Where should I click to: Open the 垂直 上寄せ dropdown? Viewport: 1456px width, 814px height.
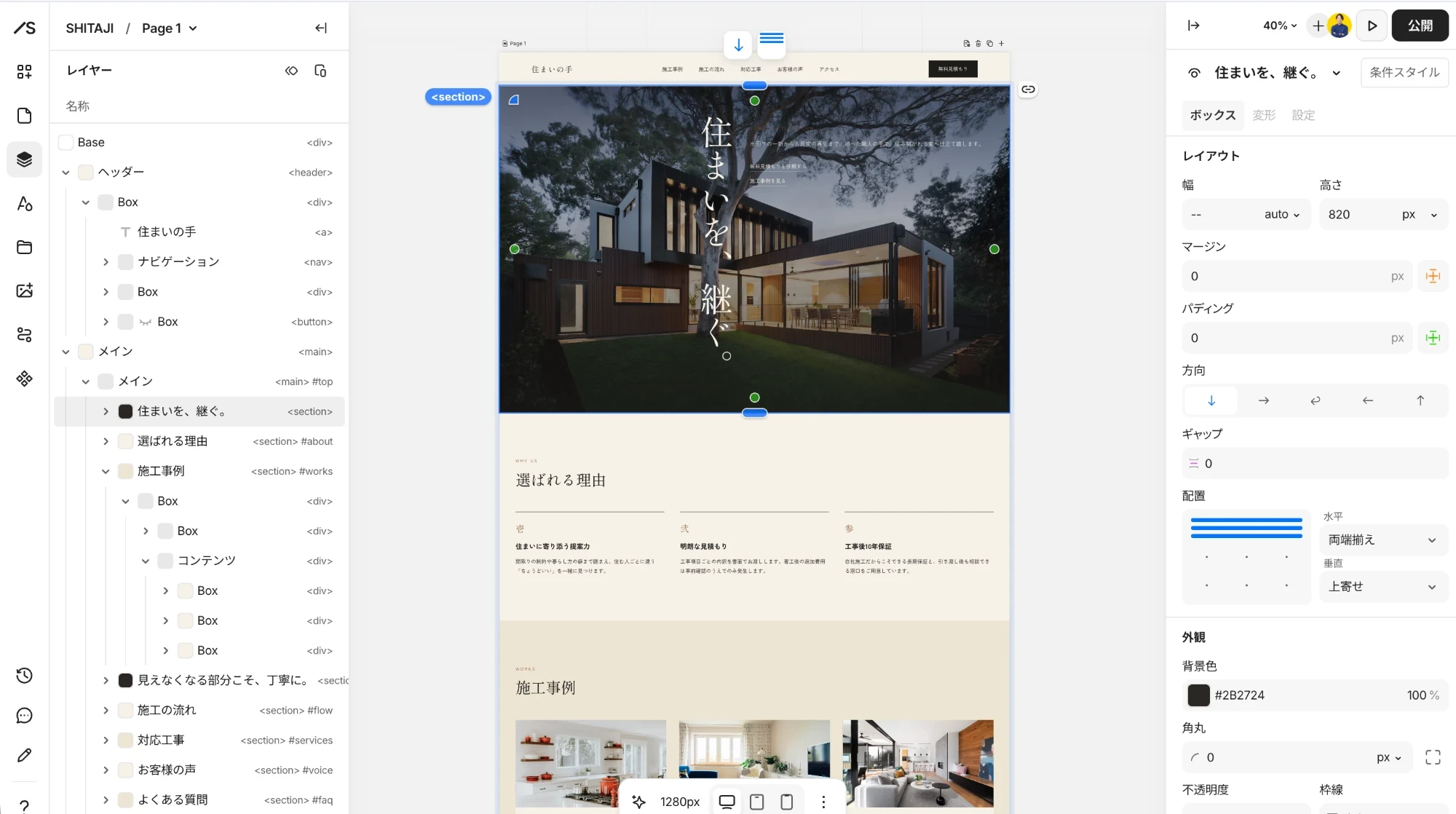click(1383, 586)
